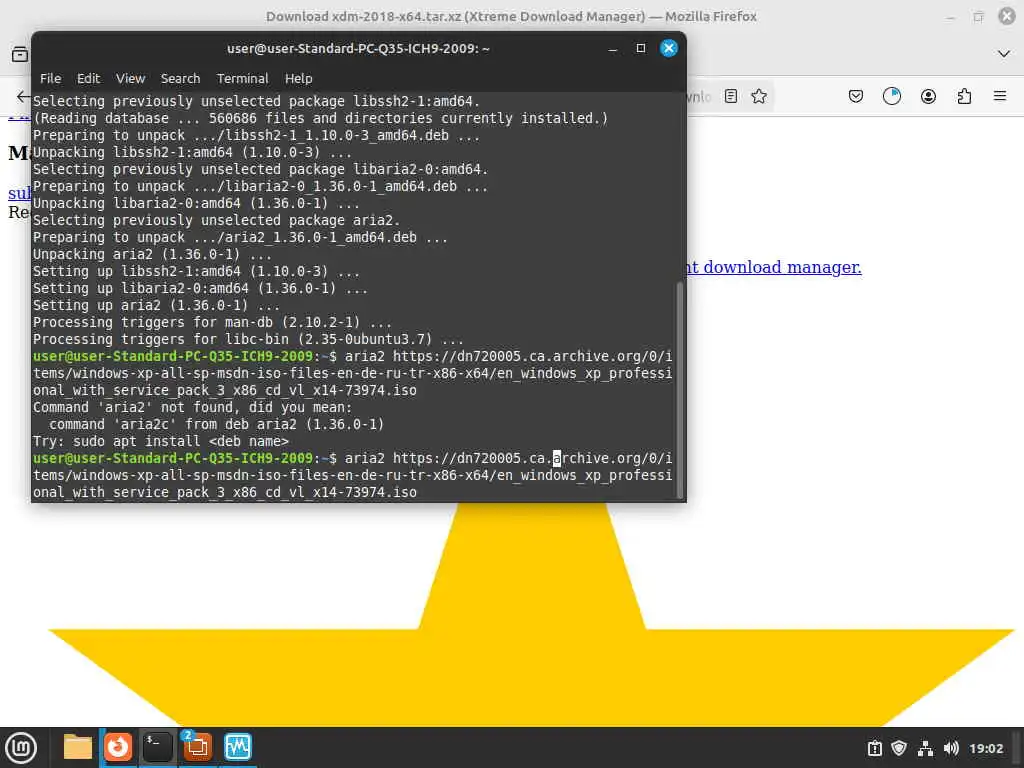Screen dimensions: 1024x768
Task: Click 'Command 'aria2' not found' message line
Action: pos(193,408)
